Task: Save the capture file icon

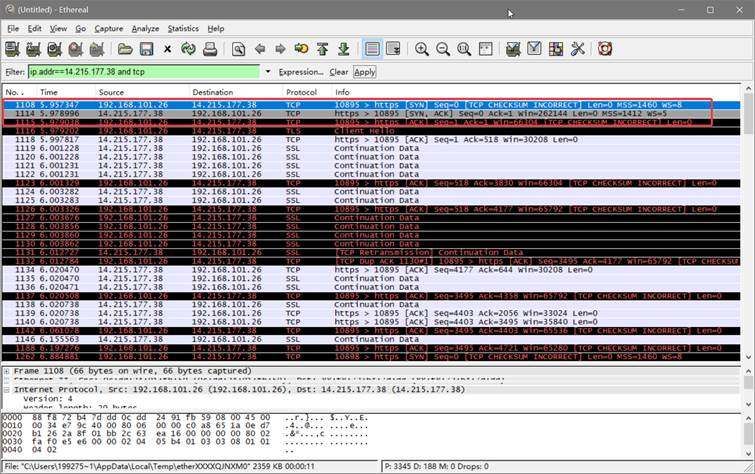Action: (146, 49)
